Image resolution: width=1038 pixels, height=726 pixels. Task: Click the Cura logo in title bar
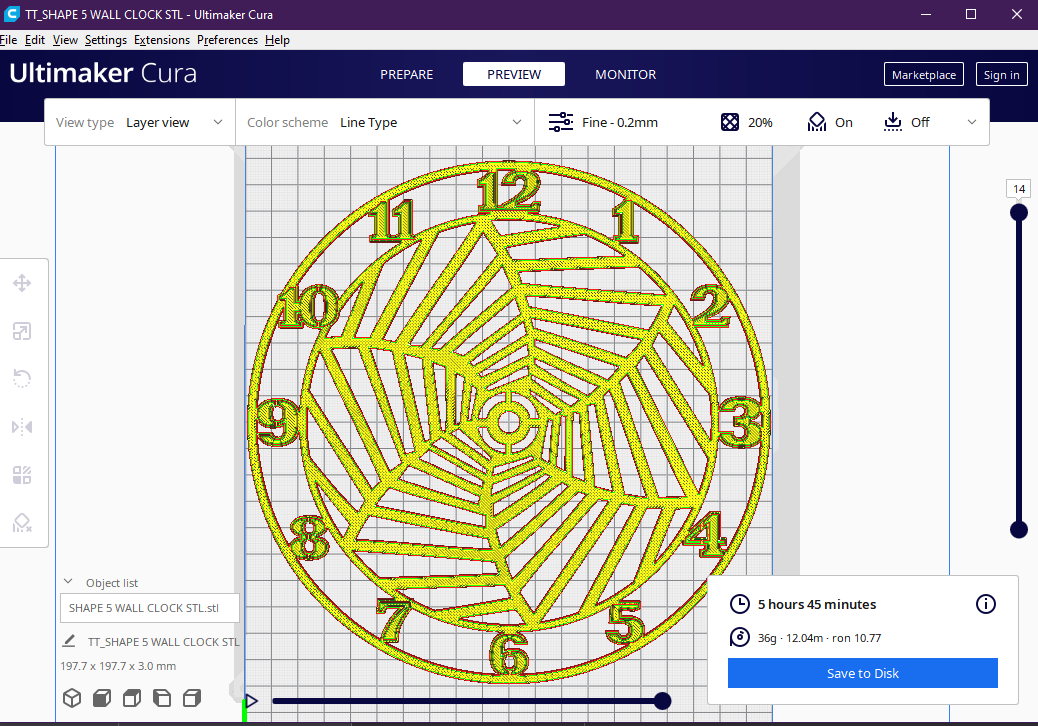point(12,14)
